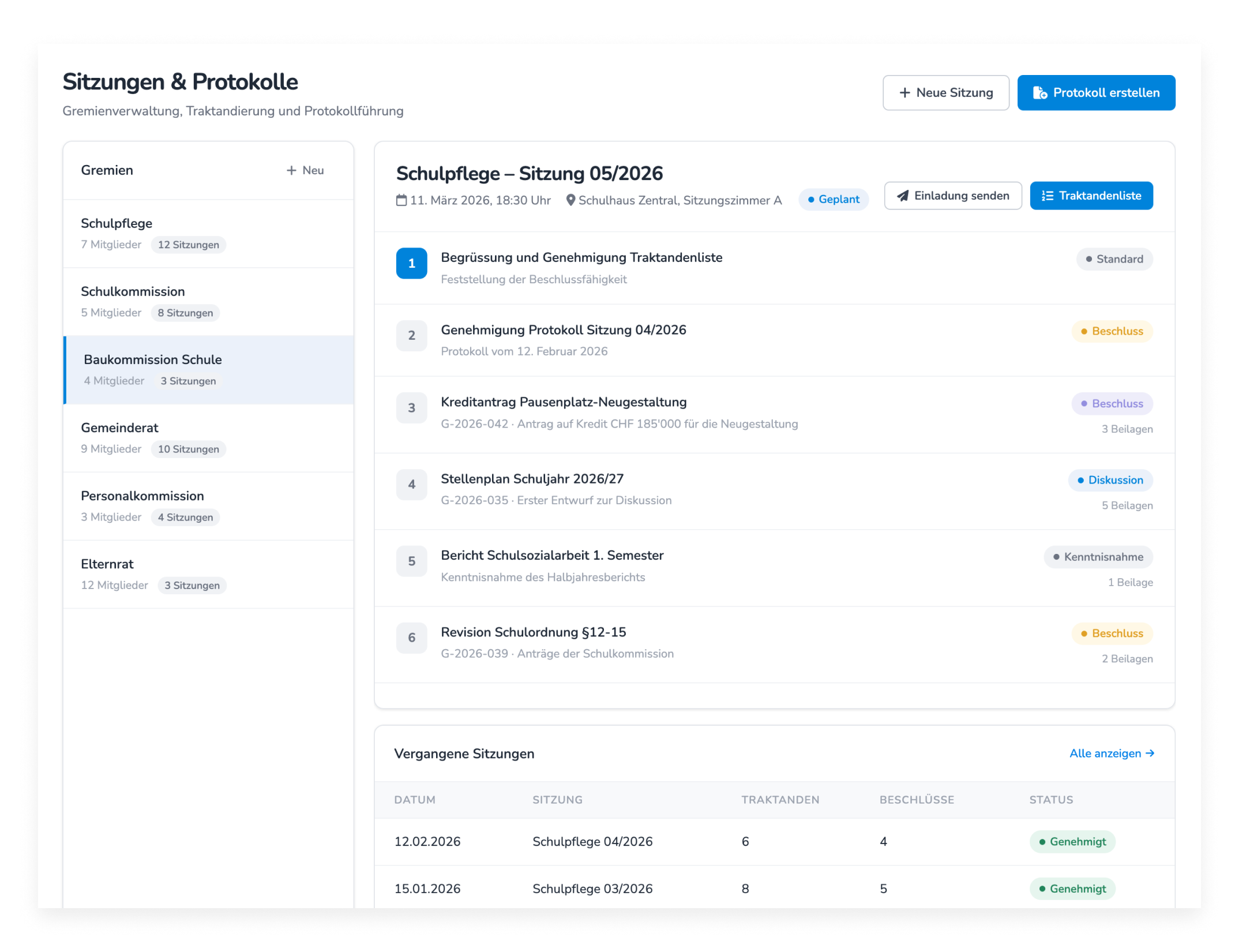This screenshot has width=1246, height=952.
Task: Click the document icon on Protokoll erstellen
Action: click(1039, 93)
